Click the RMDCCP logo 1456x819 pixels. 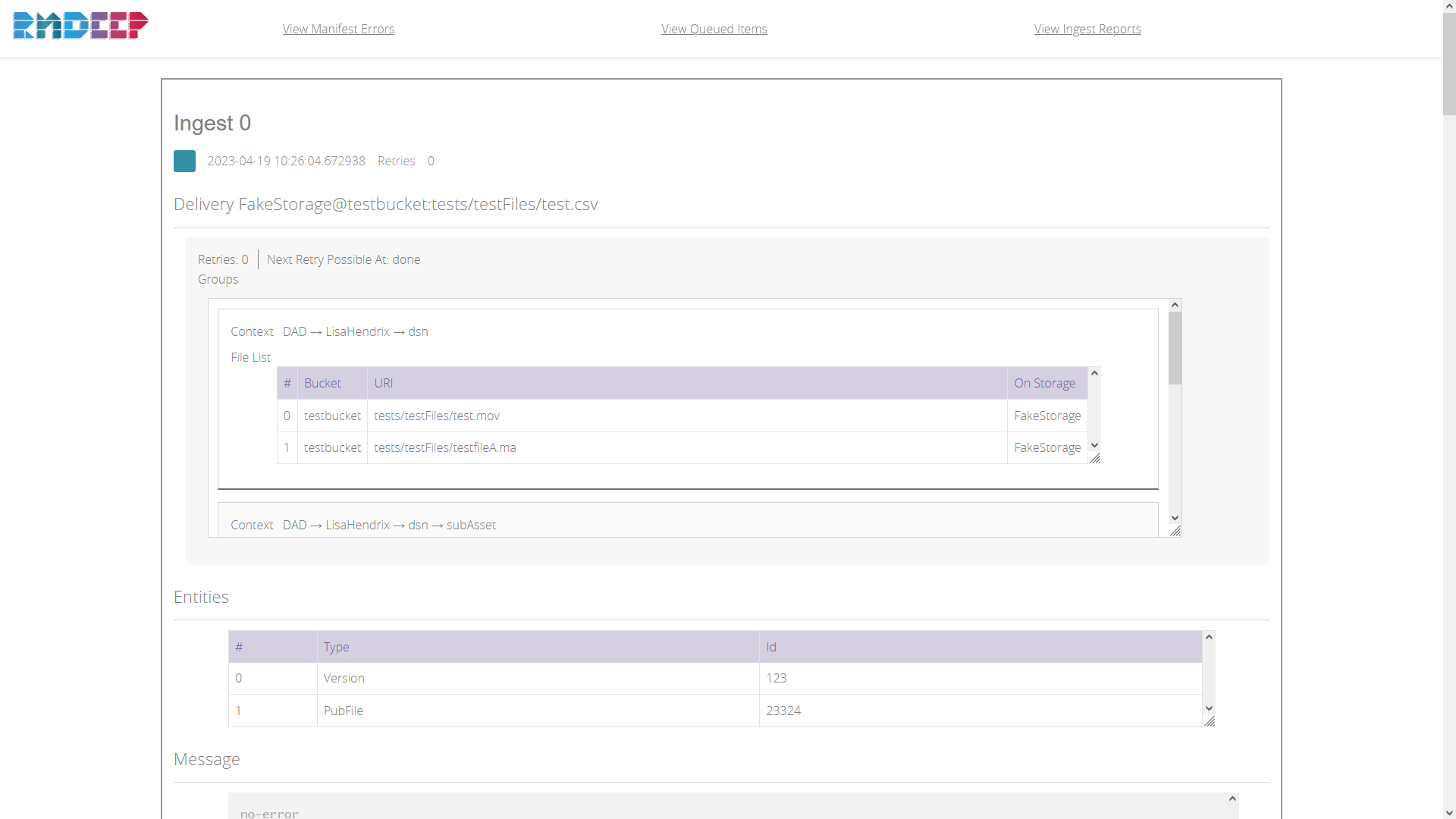pos(80,26)
